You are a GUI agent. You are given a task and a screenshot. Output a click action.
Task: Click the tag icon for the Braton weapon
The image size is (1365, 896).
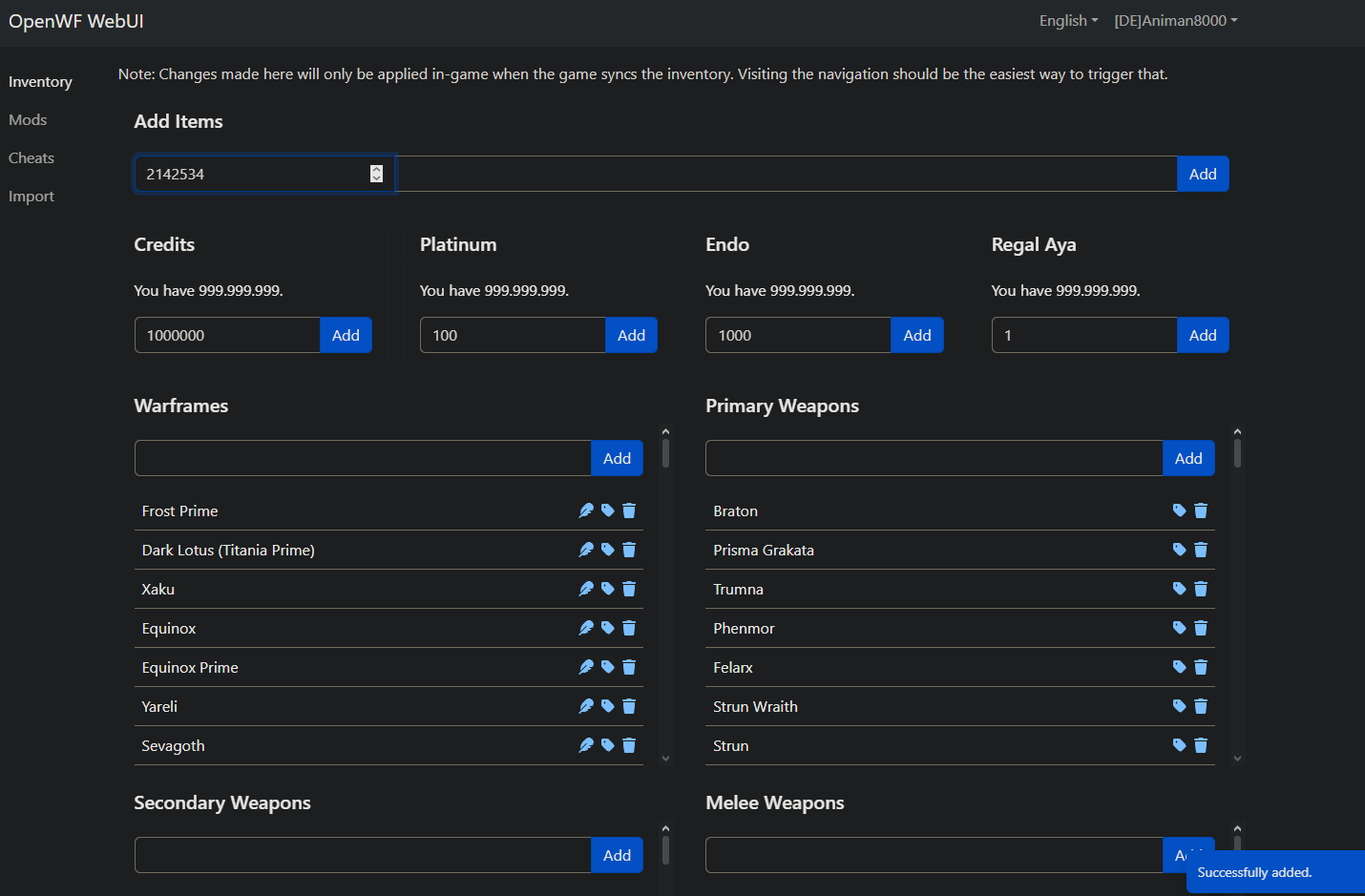pyautogui.click(x=1180, y=511)
